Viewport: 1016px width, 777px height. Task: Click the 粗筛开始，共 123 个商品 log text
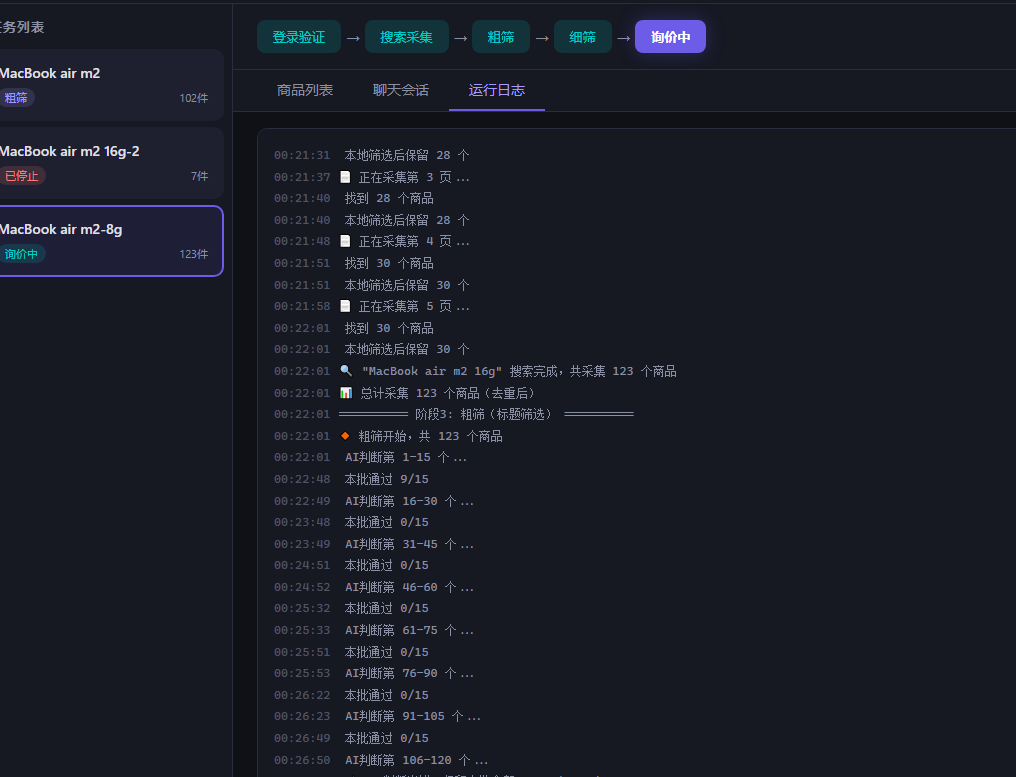tap(430, 436)
